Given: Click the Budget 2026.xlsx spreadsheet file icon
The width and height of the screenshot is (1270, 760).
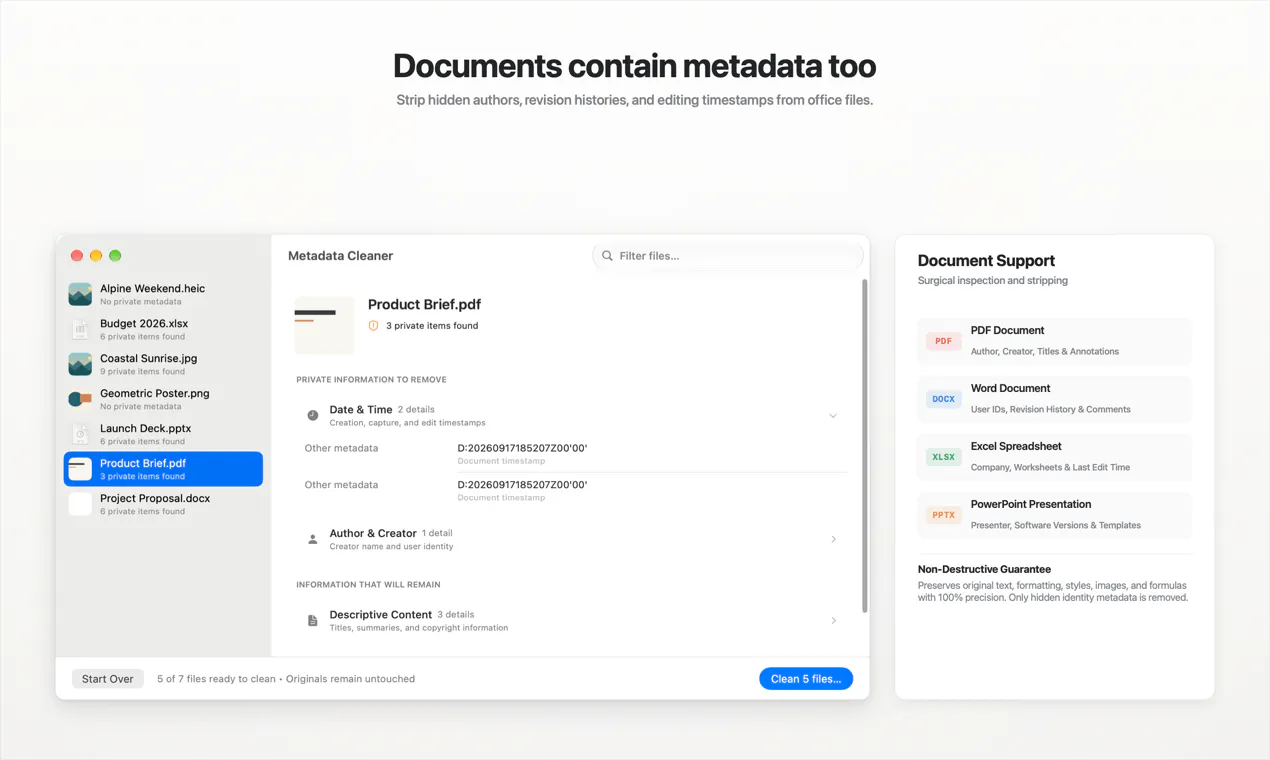Looking at the screenshot, I should pyautogui.click(x=80, y=329).
